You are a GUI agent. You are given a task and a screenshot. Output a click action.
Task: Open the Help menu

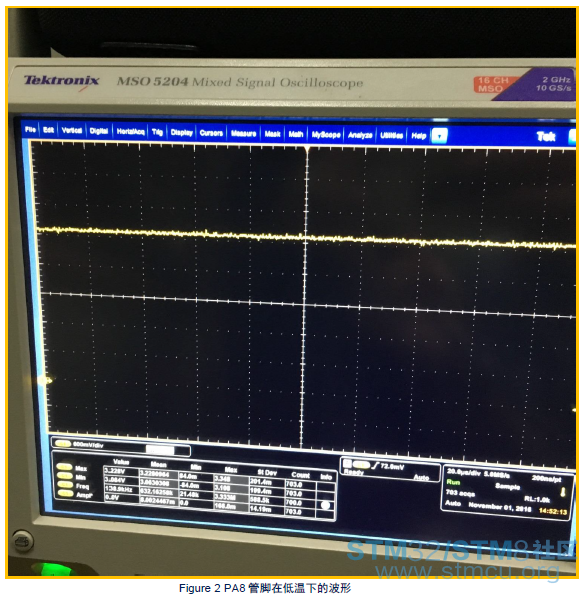tap(419, 136)
